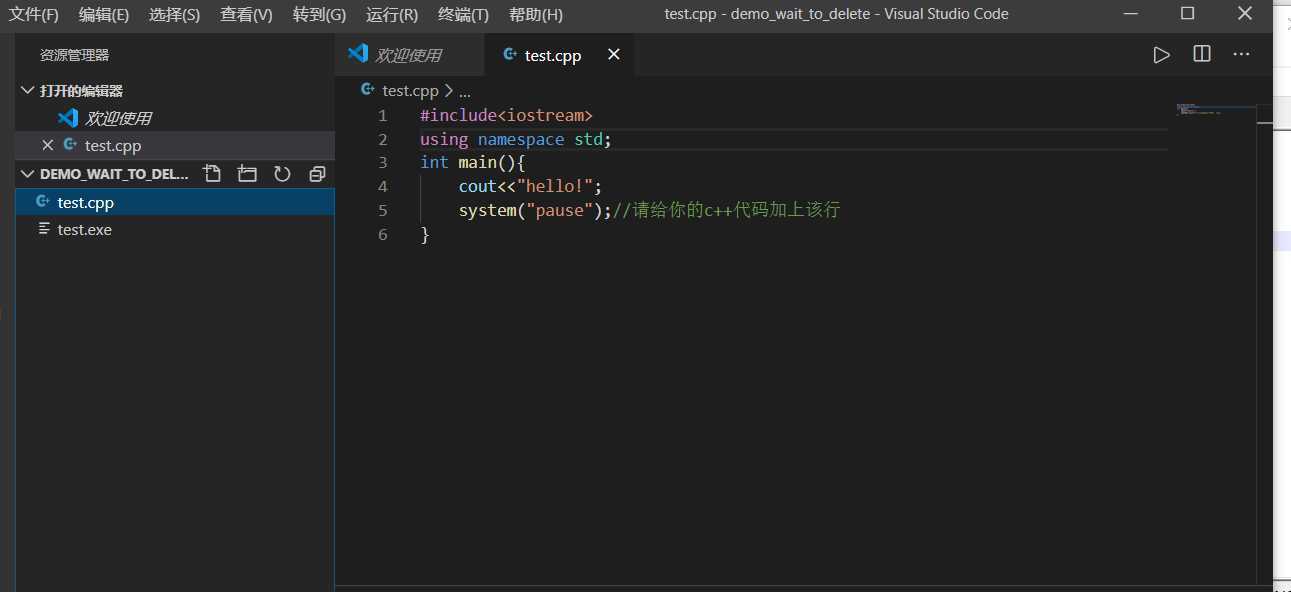Close the Visual Studio Code window
This screenshot has width=1291, height=592.
click(x=1244, y=13)
